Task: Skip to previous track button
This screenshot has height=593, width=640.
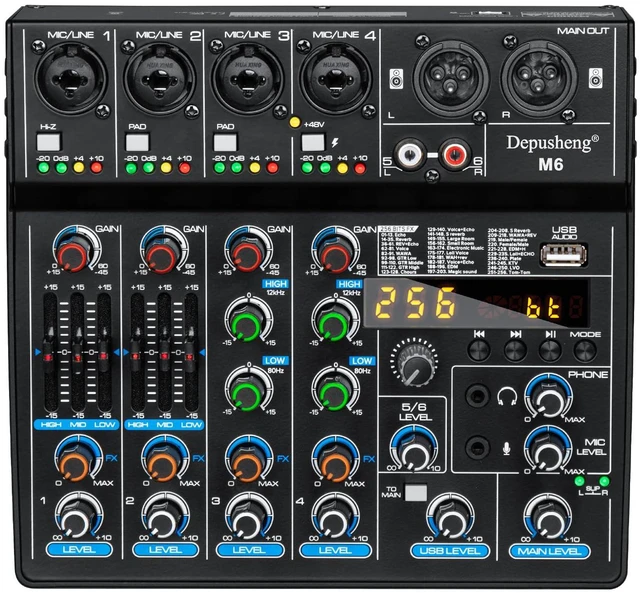Action: pos(479,350)
